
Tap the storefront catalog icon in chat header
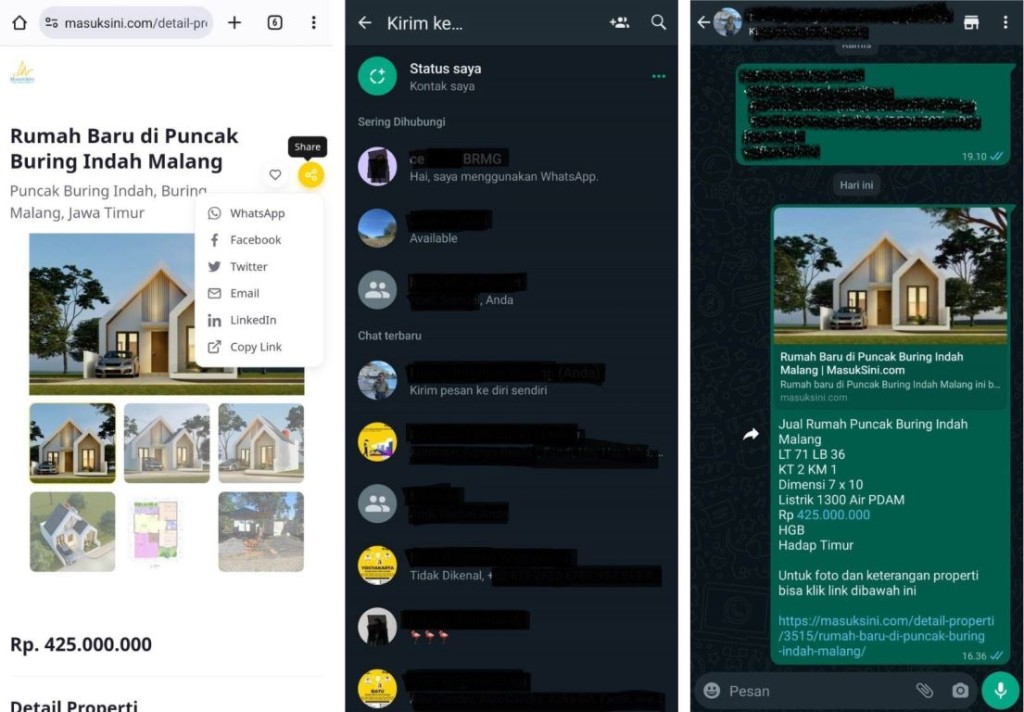pyautogui.click(x=971, y=22)
